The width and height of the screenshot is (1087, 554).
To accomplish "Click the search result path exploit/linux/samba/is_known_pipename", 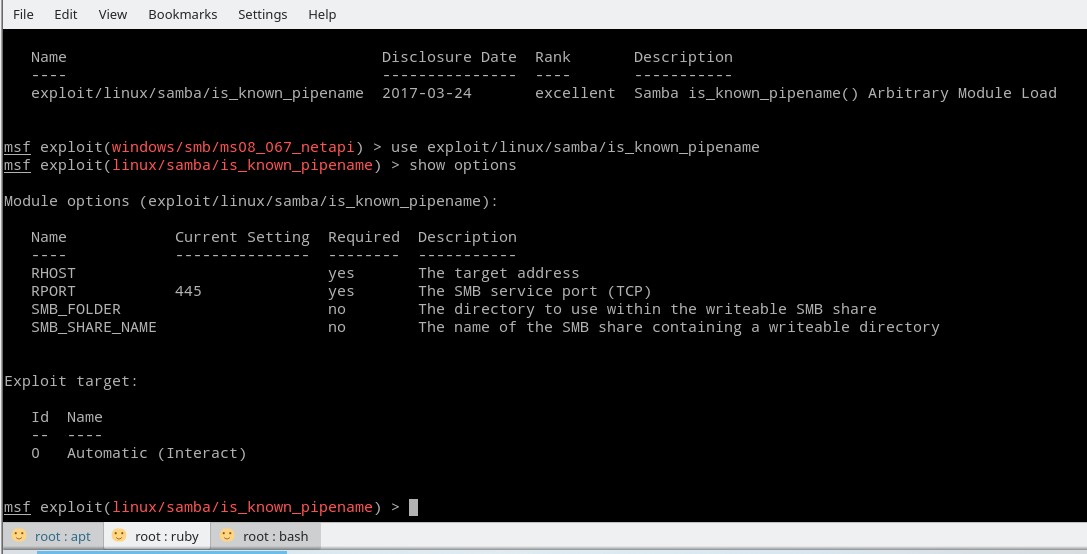I will tap(197, 93).
